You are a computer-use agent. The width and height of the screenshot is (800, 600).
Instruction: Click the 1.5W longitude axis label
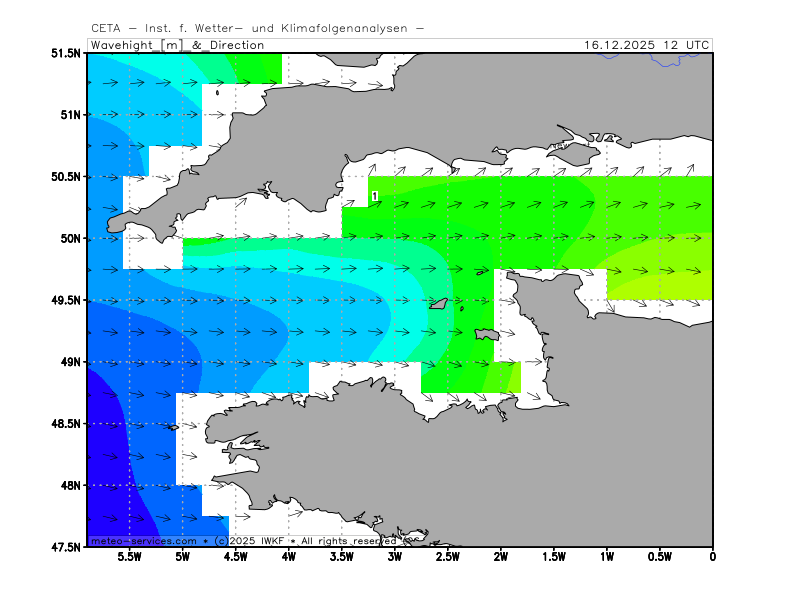553,557
